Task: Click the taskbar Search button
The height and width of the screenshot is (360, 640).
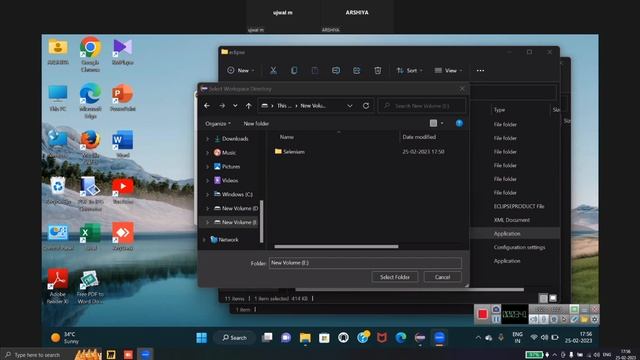Action: [x=235, y=338]
